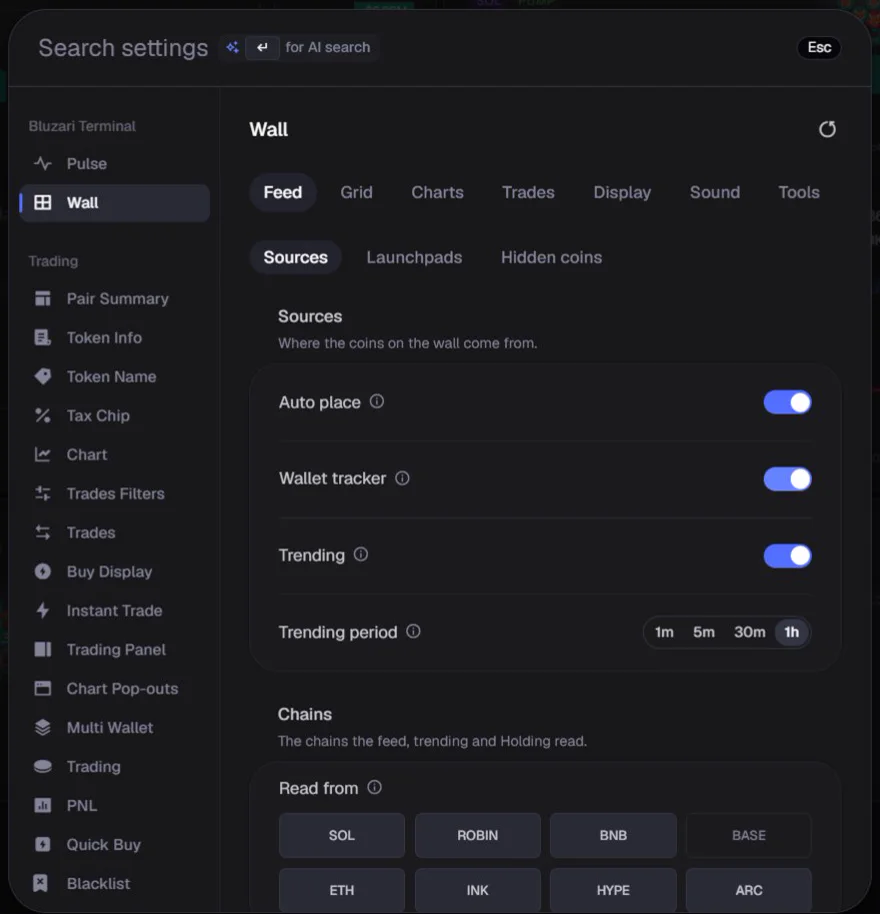The width and height of the screenshot is (880, 914).
Task: Close settings with Esc button
Action: click(x=819, y=47)
